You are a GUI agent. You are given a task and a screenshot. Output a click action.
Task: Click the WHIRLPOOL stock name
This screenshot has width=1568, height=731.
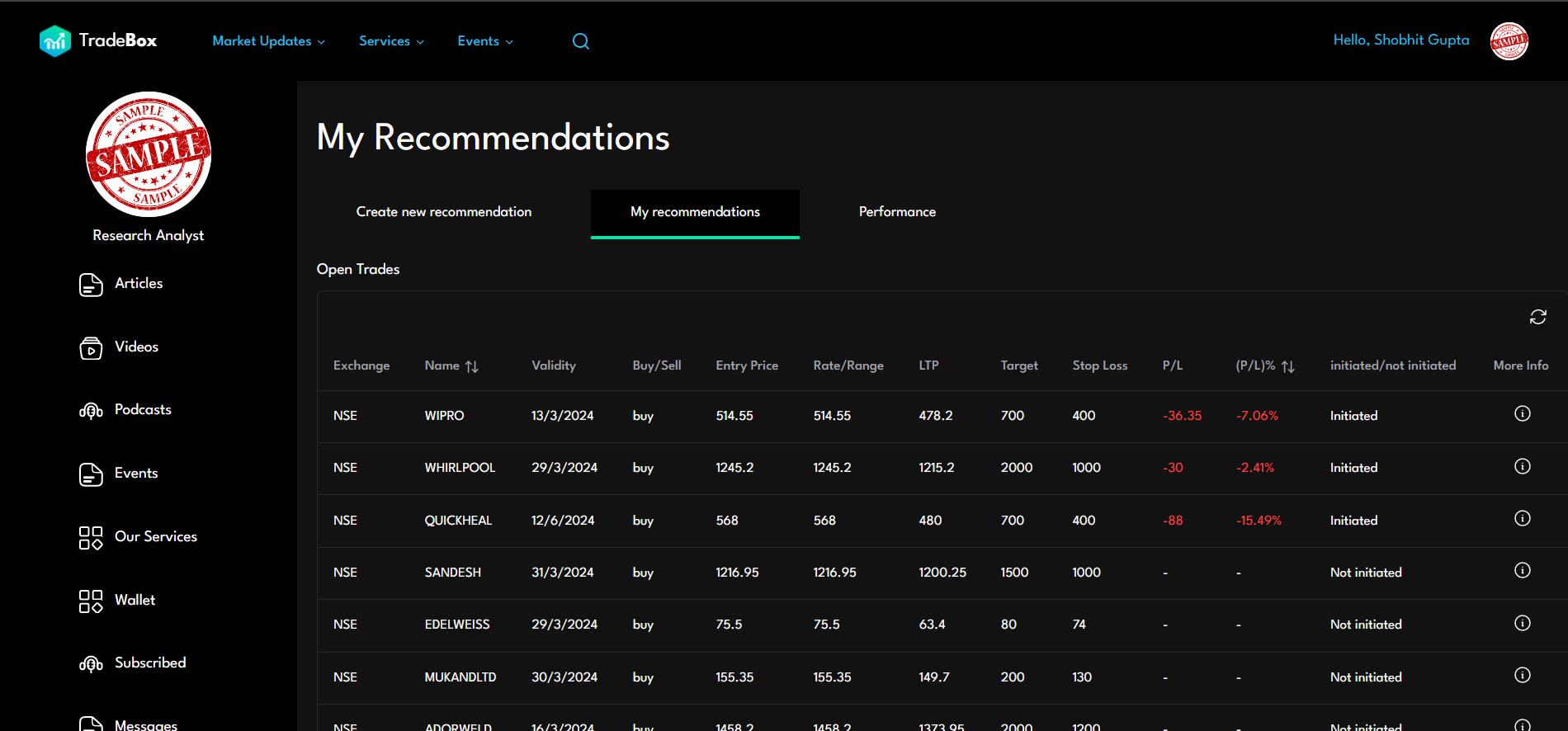pos(460,468)
